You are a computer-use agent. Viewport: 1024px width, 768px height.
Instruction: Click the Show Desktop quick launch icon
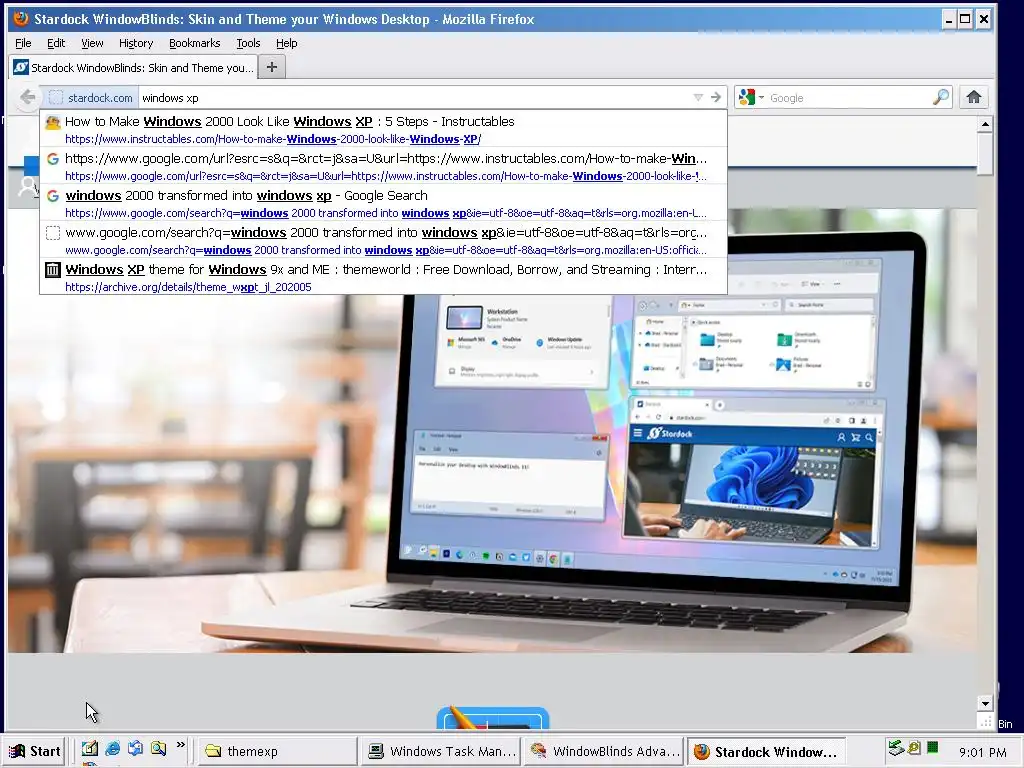pyautogui.click(x=89, y=749)
